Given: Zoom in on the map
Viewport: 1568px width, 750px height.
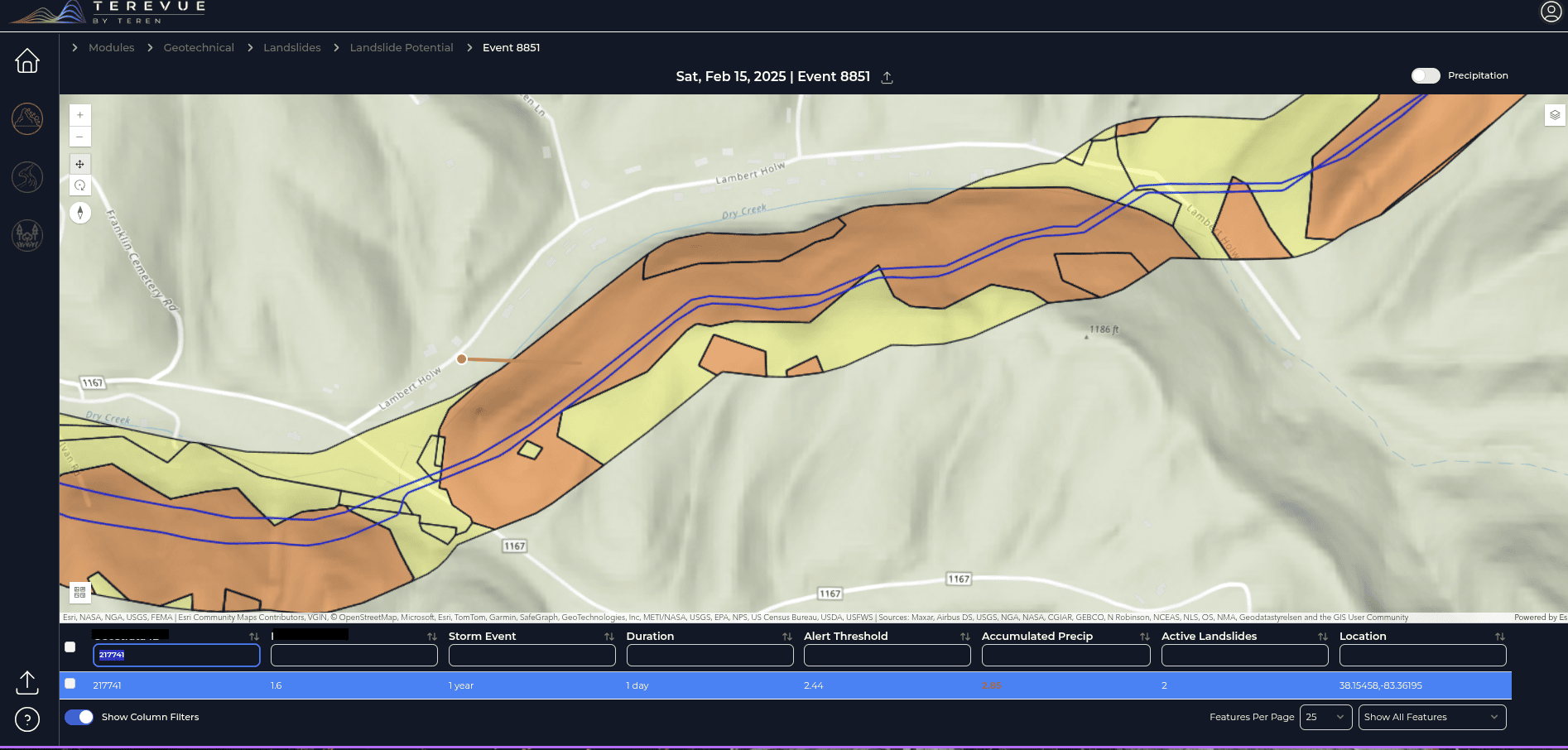Looking at the screenshot, I should 79,115.
